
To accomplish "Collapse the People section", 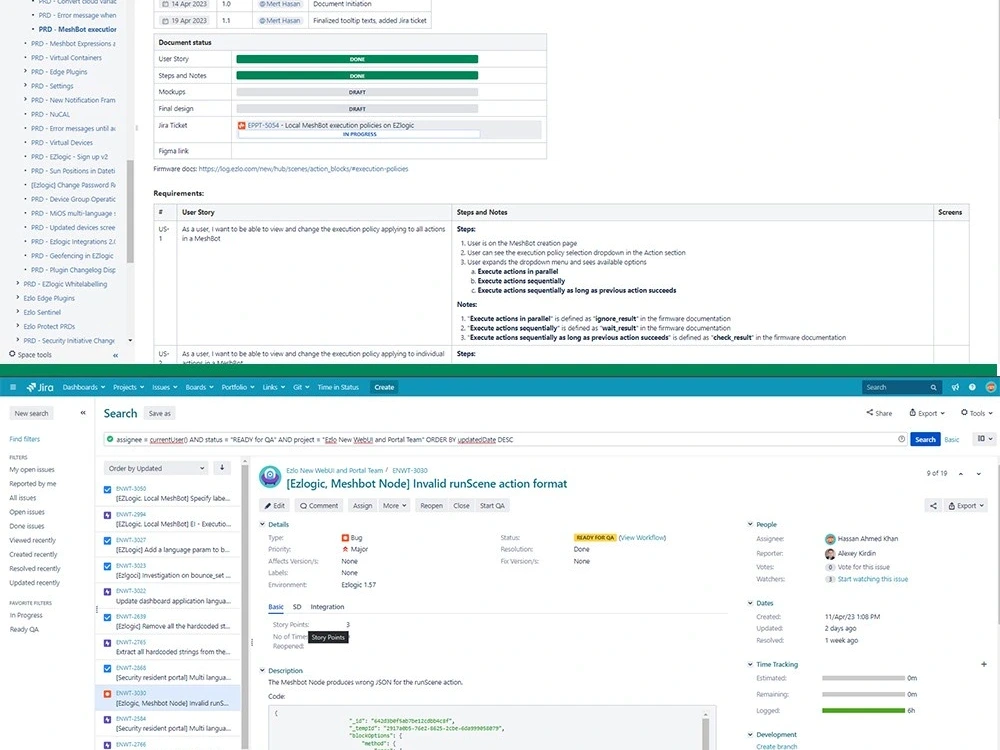I will [750, 524].
